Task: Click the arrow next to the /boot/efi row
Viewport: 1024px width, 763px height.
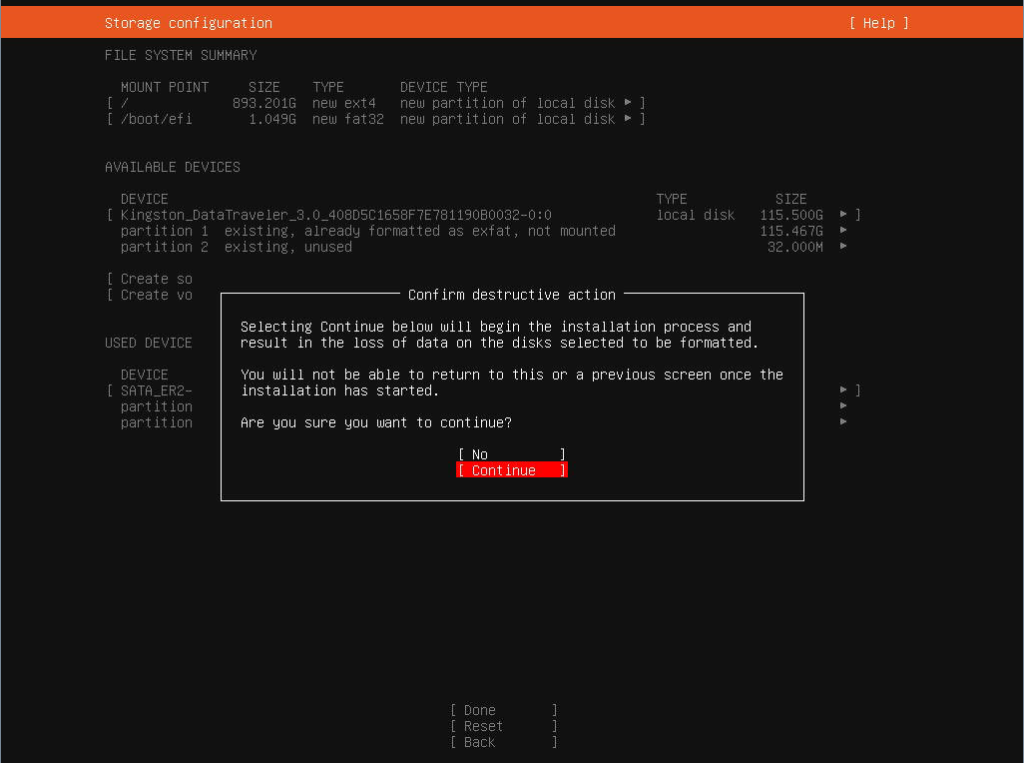Action: [628, 119]
